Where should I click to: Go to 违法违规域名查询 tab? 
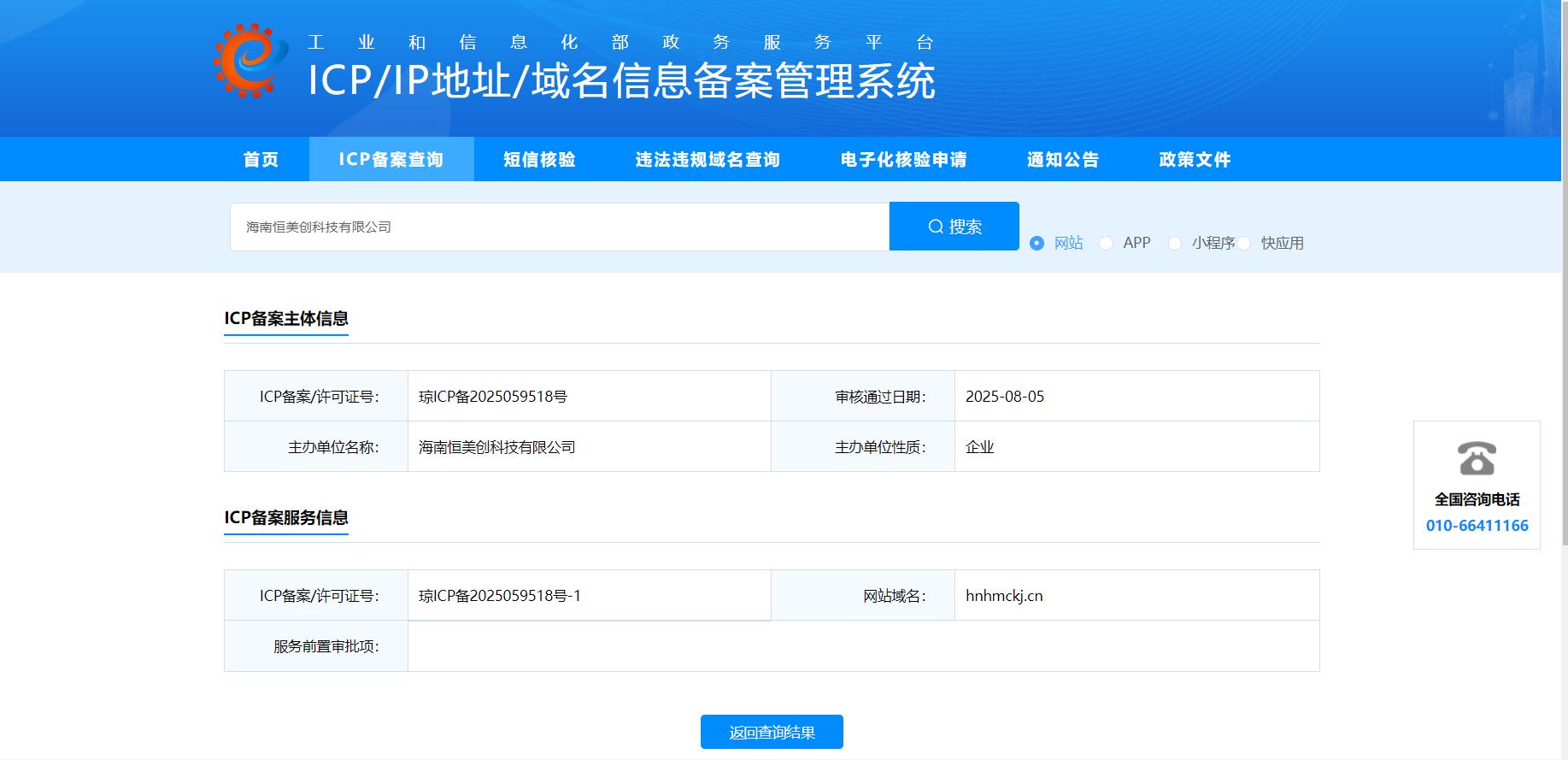tap(708, 160)
